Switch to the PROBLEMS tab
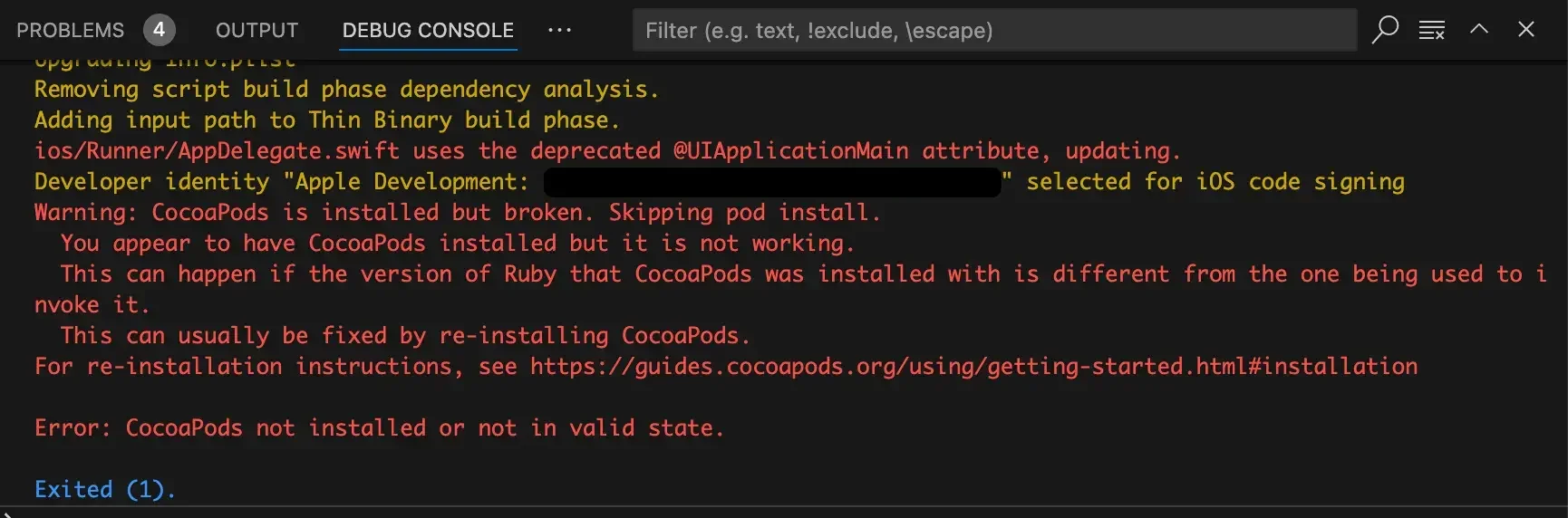This screenshot has width=1568, height=518. point(70,31)
